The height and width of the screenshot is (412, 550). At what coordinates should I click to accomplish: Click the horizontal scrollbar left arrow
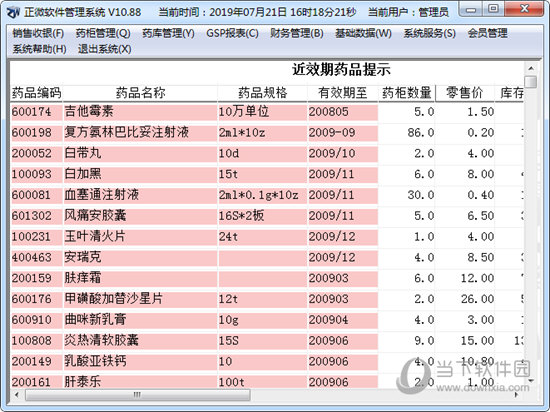[x=17, y=395]
